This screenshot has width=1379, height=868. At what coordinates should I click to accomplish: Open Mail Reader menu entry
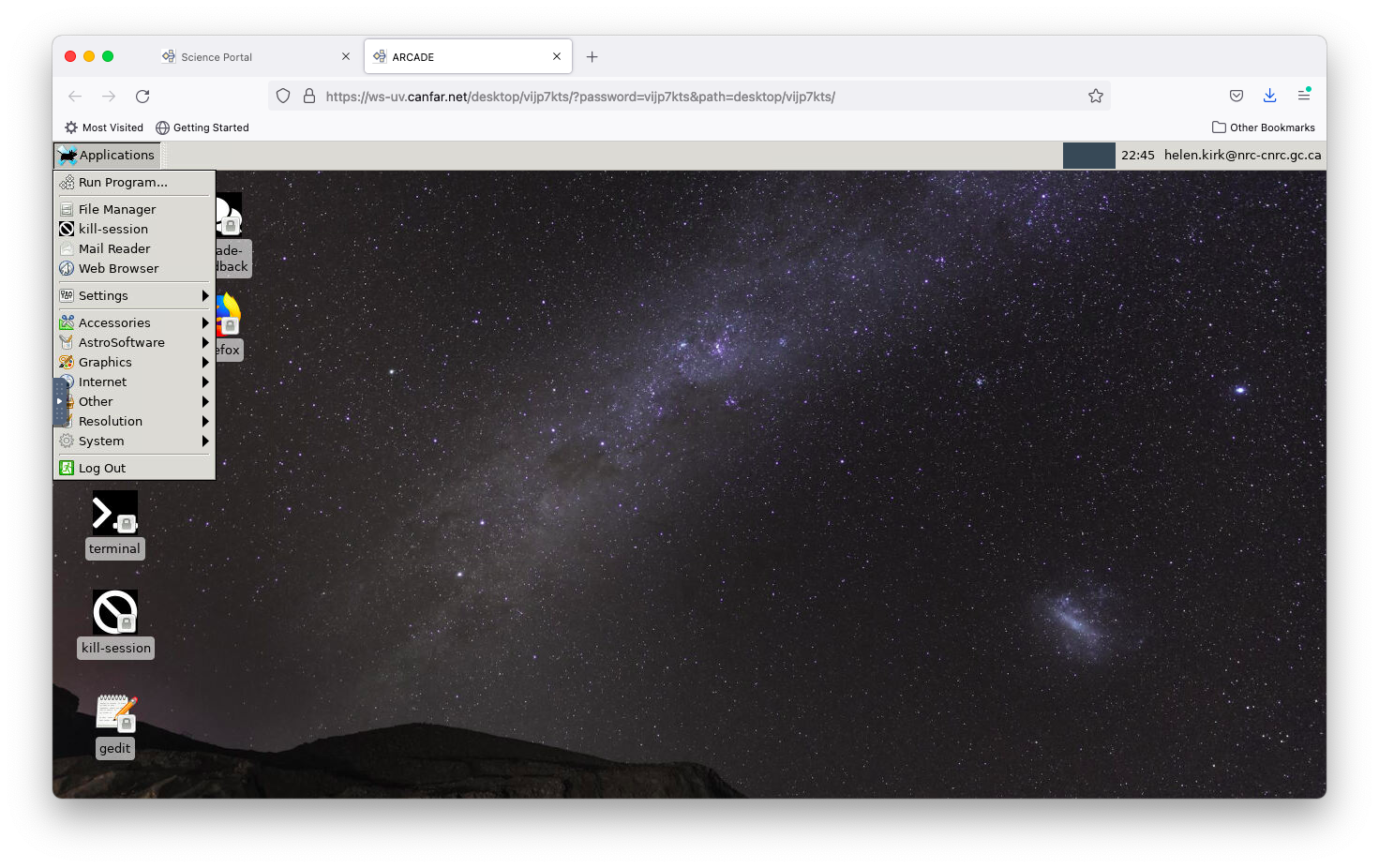coord(133,248)
